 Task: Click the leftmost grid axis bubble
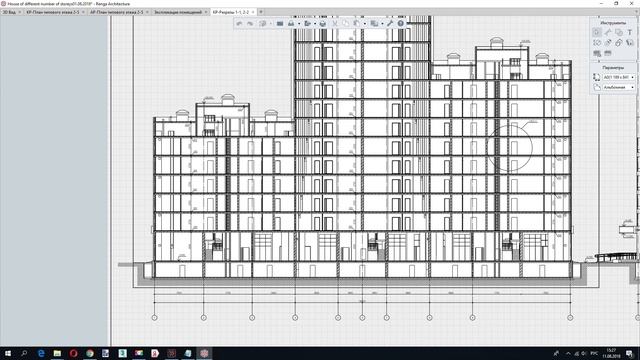click(155, 318)
